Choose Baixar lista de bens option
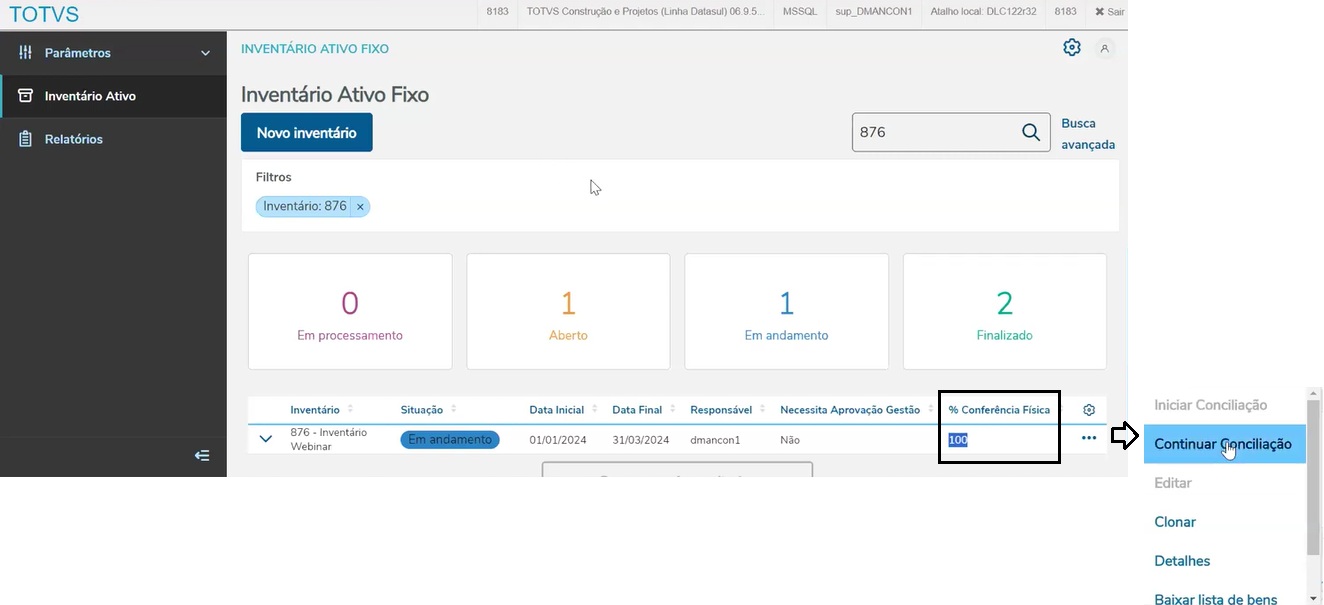This screenshot has height=605, width=1324. 1215,598
